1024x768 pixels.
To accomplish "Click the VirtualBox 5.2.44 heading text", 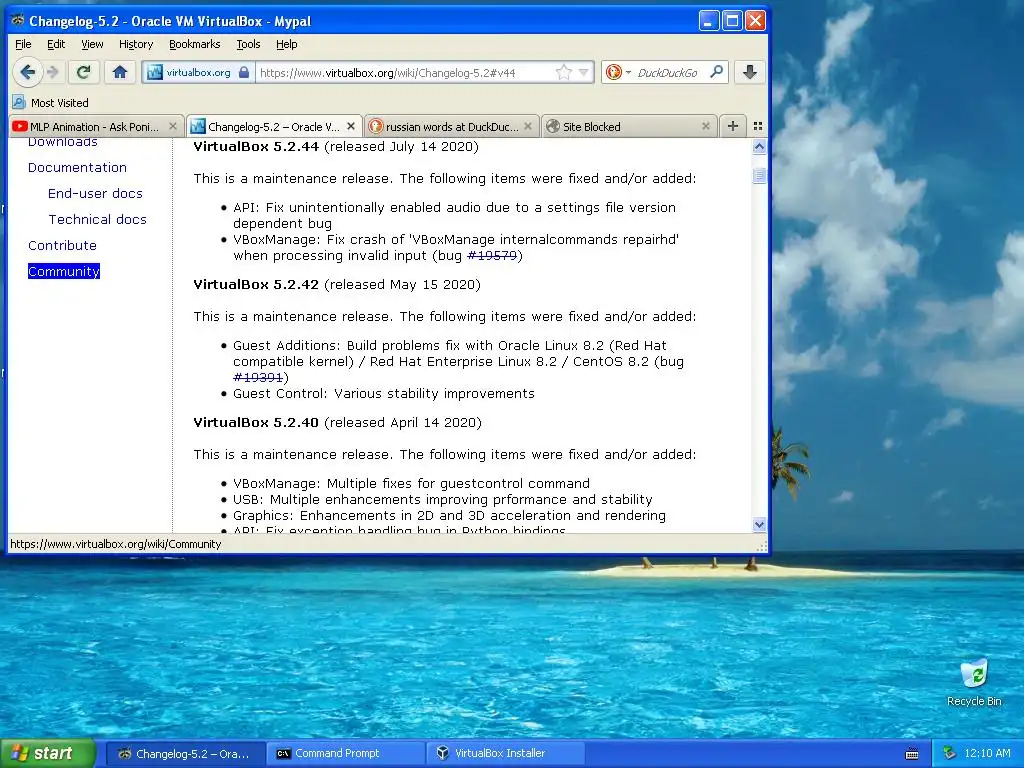I will coord(256,146).
